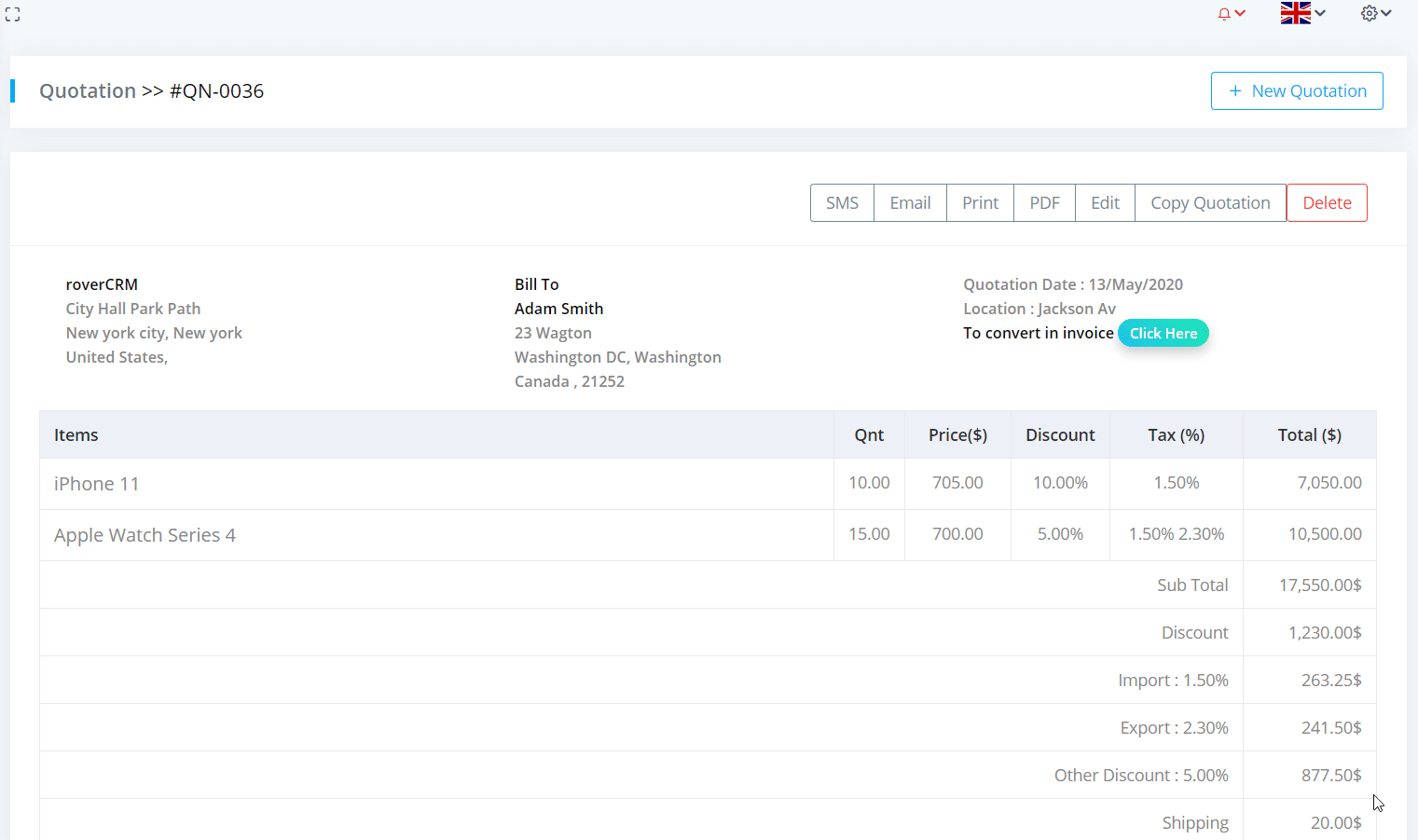Go back via Quotation breadcrumb
1418x840 pixels.
(x=88, y=91)
